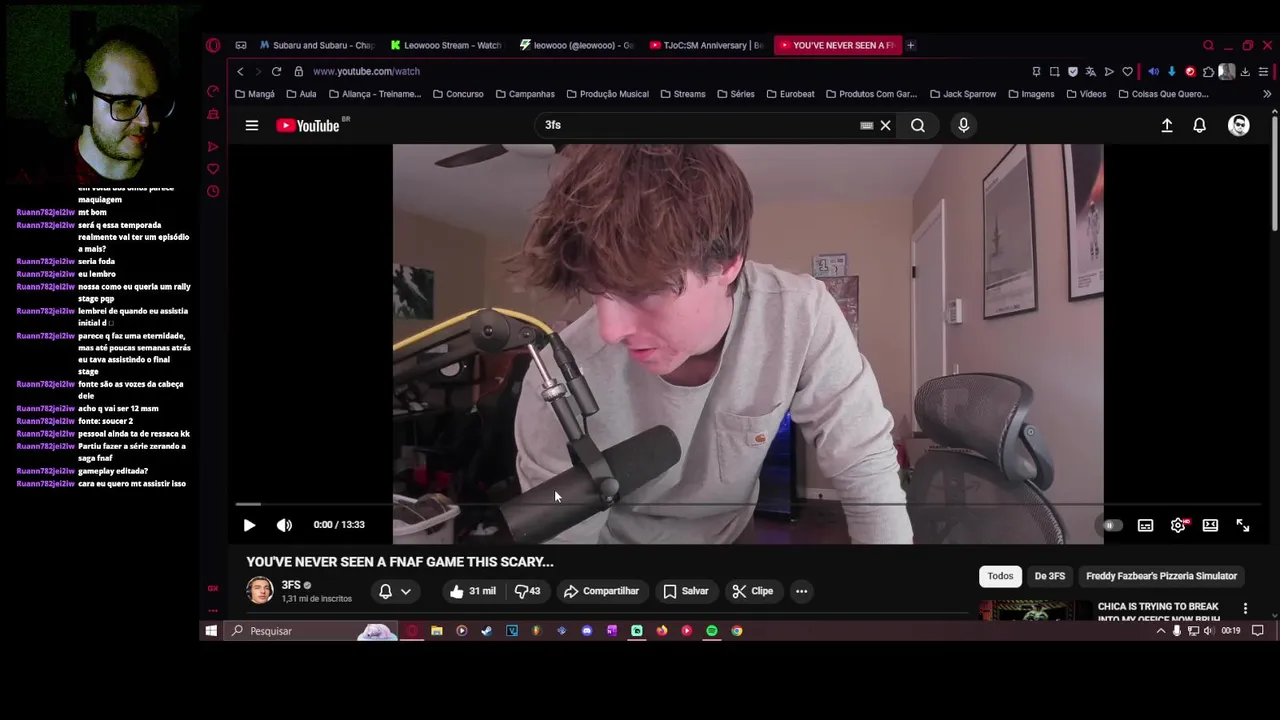Viewport: 1280px width, 720px height.
Task: Toggle video autoplay switch
Action: pyautogui.click(x=1112, y=525)
